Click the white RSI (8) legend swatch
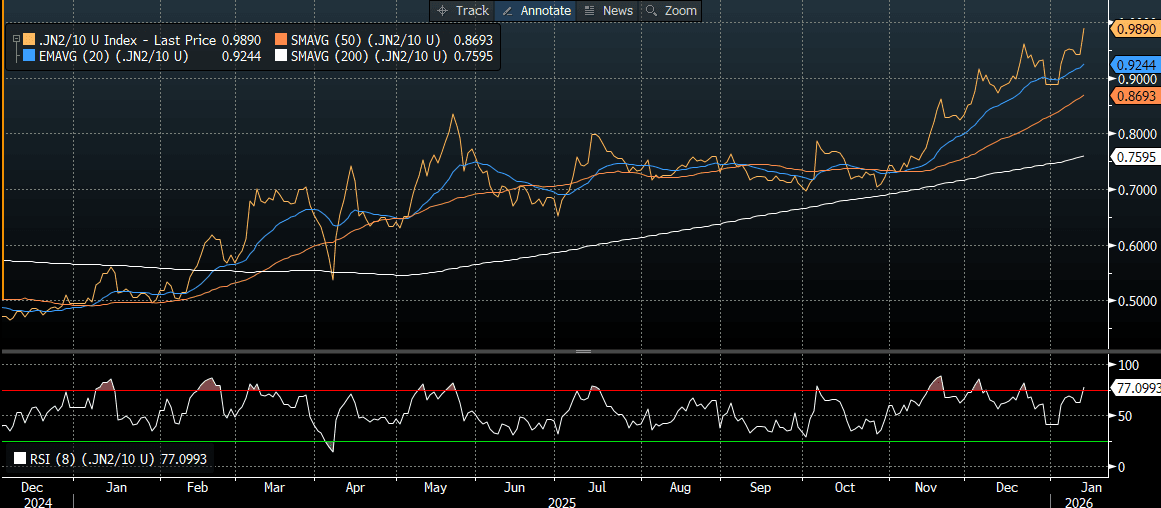 (21, 459)
